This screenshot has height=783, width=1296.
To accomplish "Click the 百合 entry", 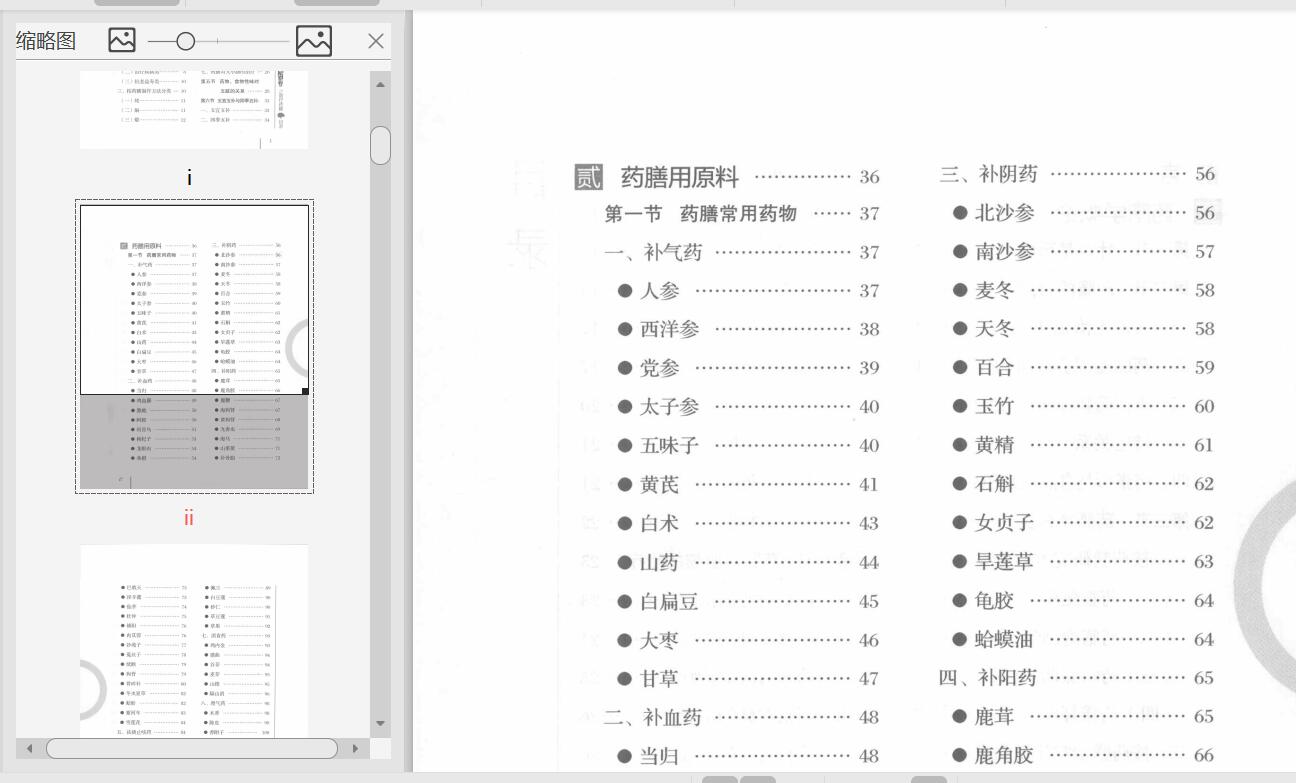I will click(x=1084, y=367).
